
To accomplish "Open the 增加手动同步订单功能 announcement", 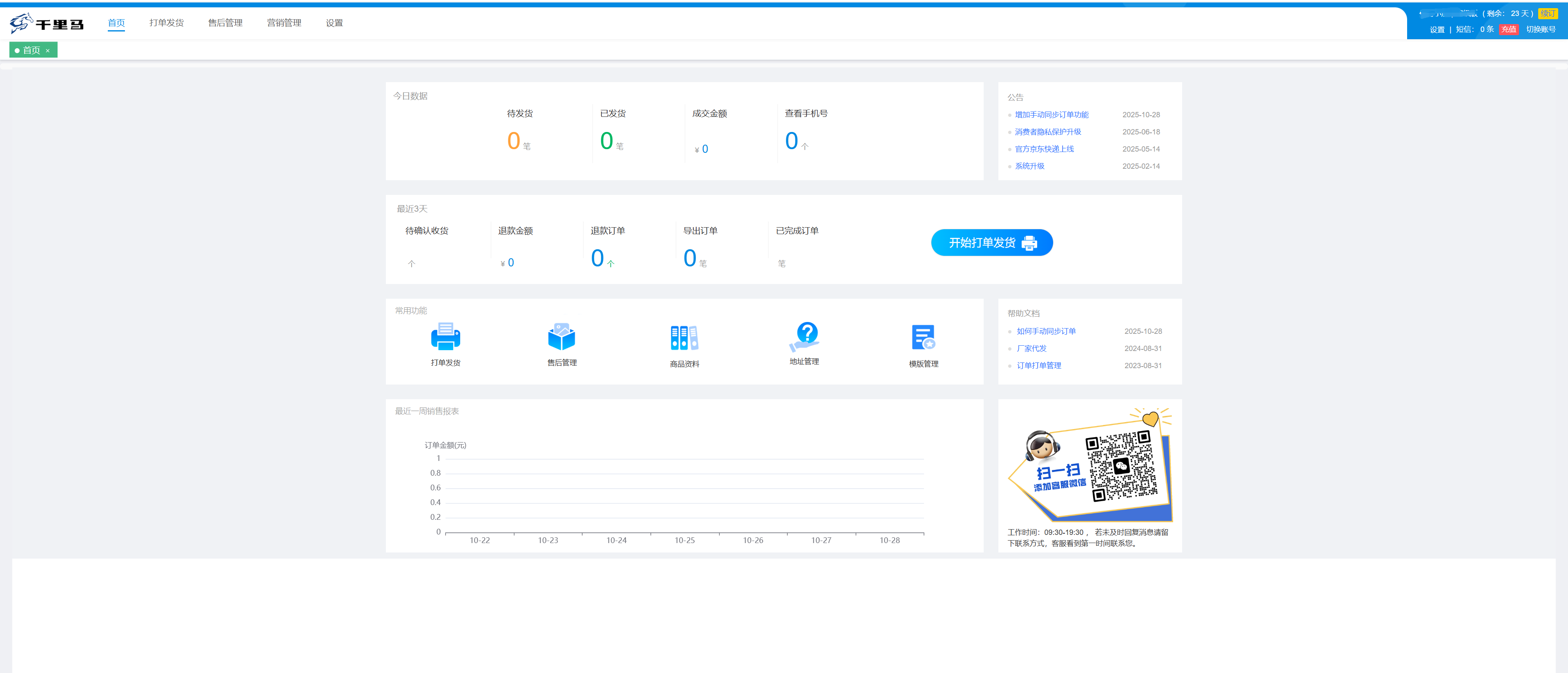I will click(1051, 114).
